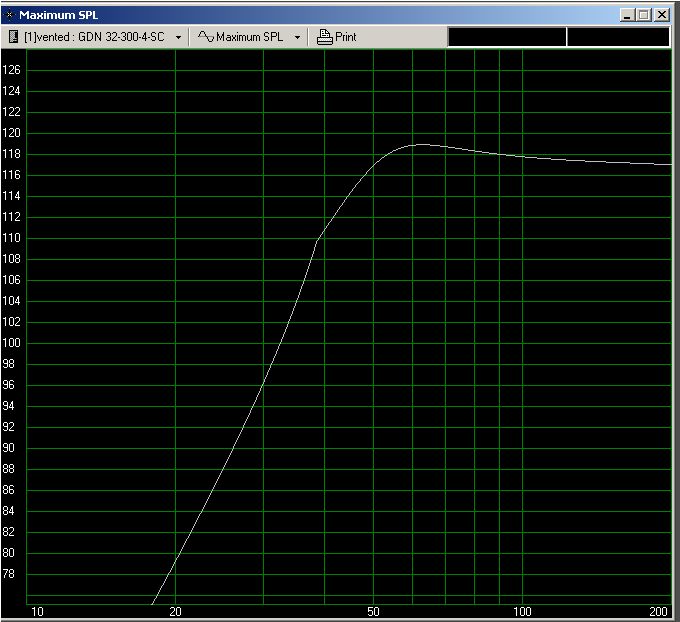
Task: Click the 118 dB axis label
Action: pos(11,154)
